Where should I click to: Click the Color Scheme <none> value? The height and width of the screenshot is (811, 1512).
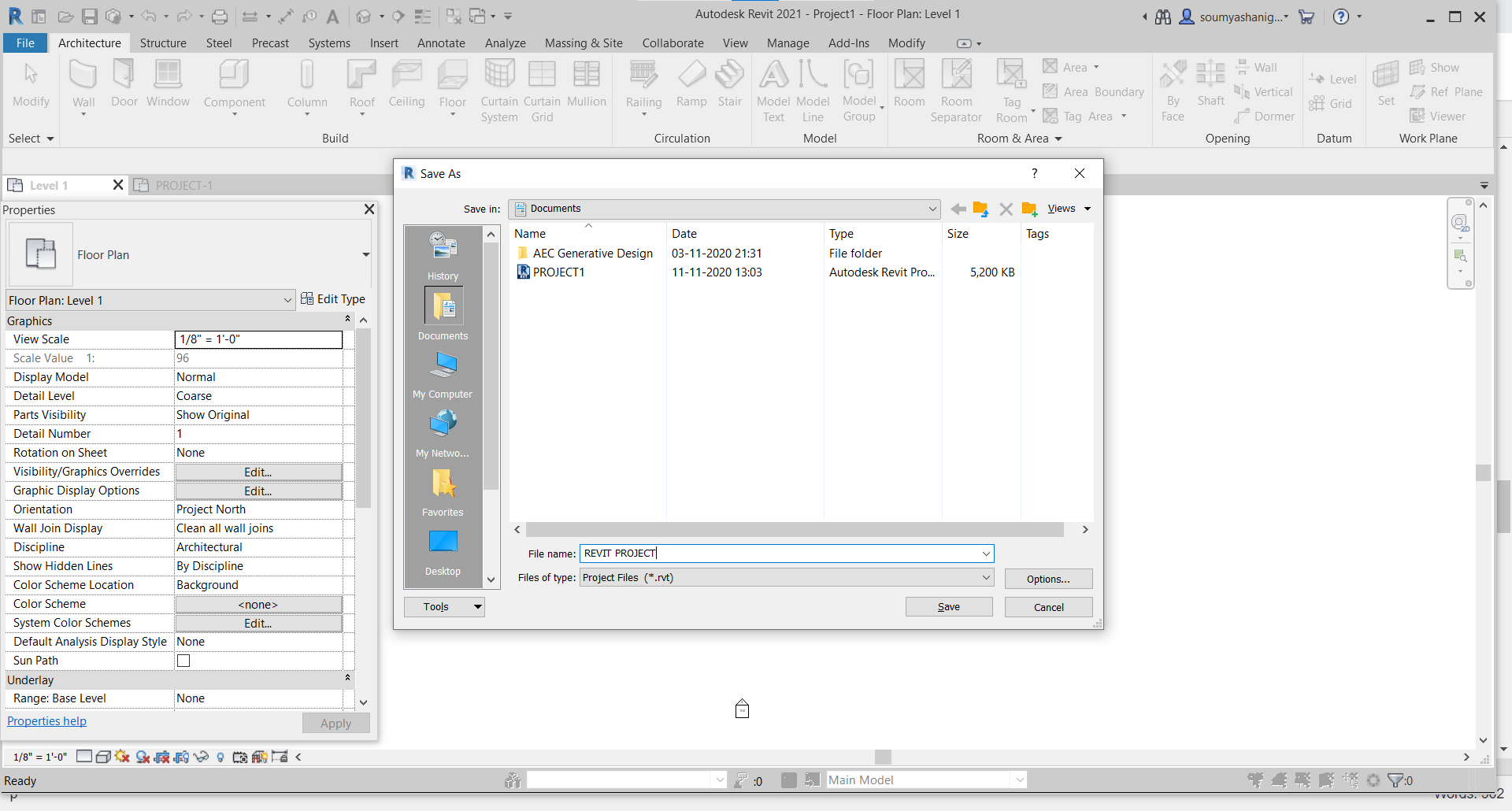[258, 604]
